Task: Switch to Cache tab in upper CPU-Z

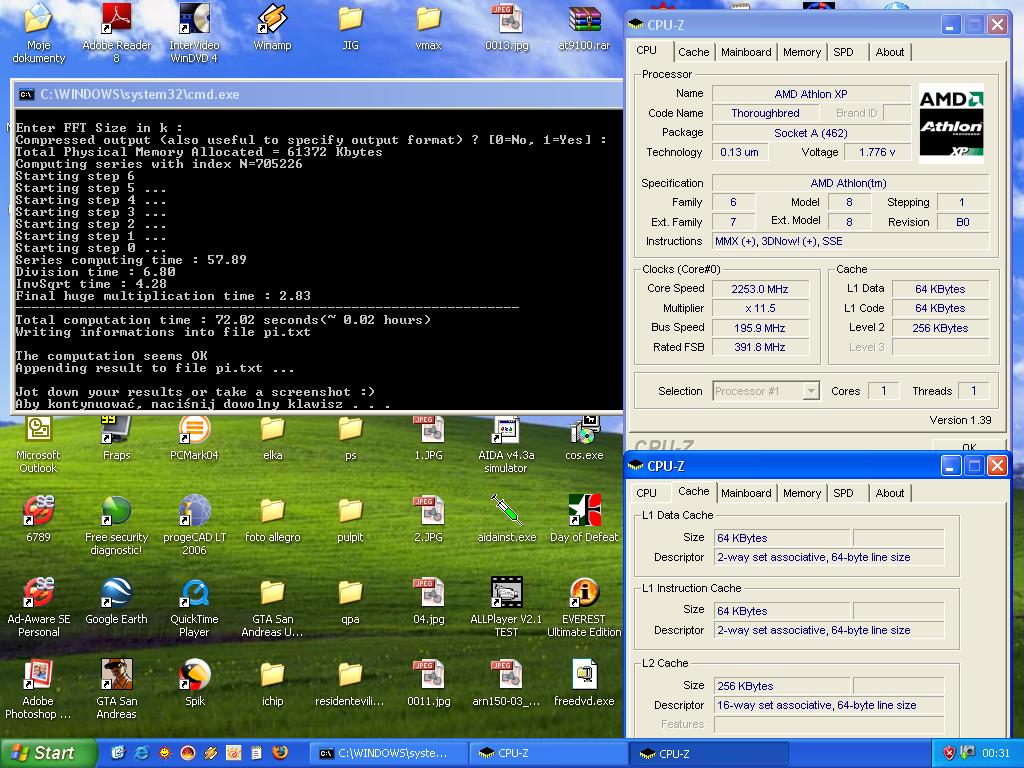Action: (x=693, y=52)
